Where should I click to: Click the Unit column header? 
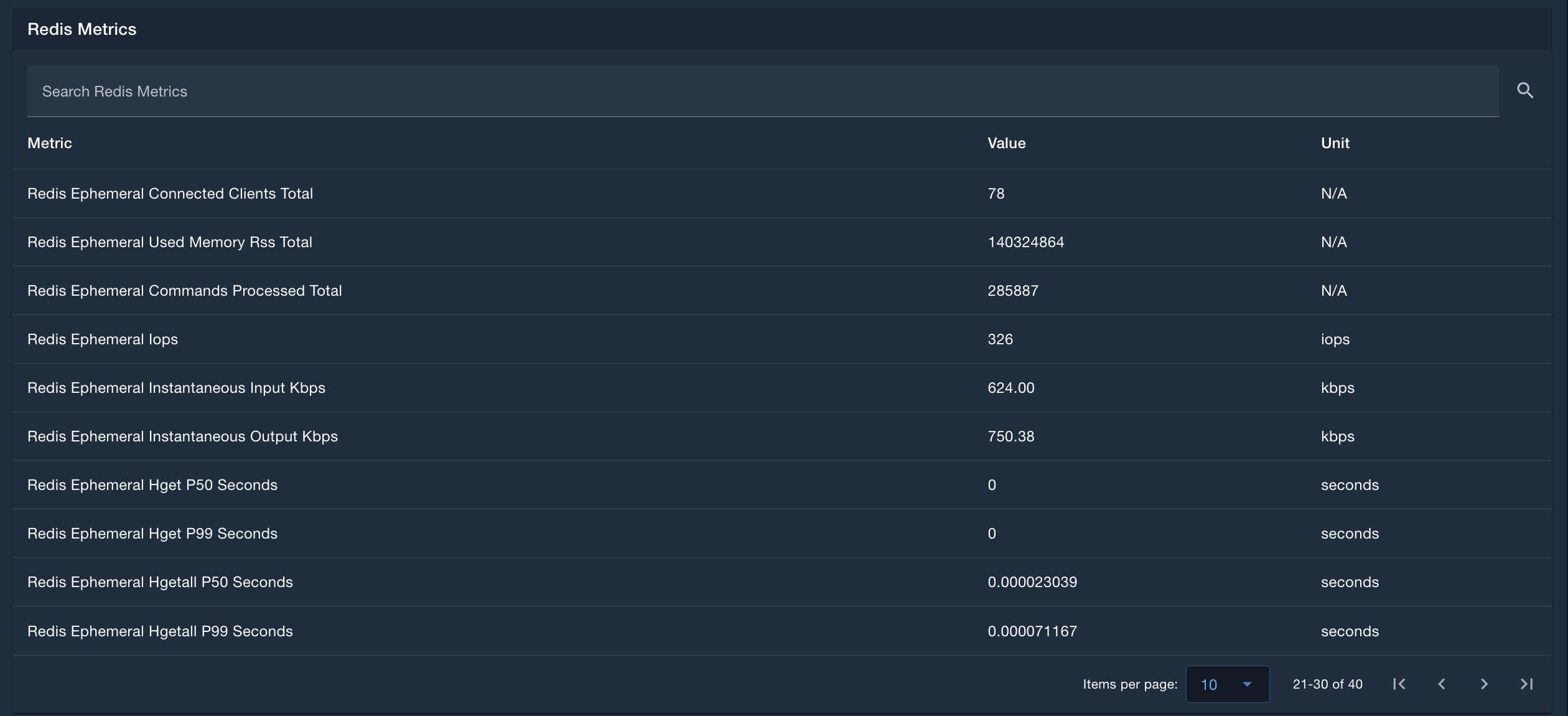(x=1335, y=143)
